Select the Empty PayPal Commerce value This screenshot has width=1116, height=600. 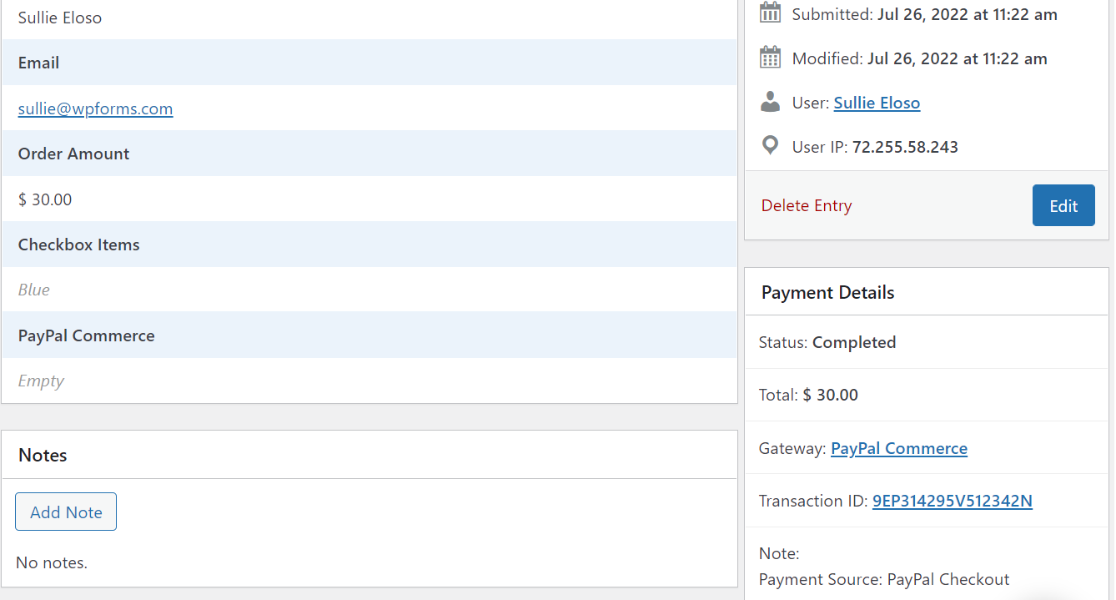pyautogui.click(x=41, y=381)
